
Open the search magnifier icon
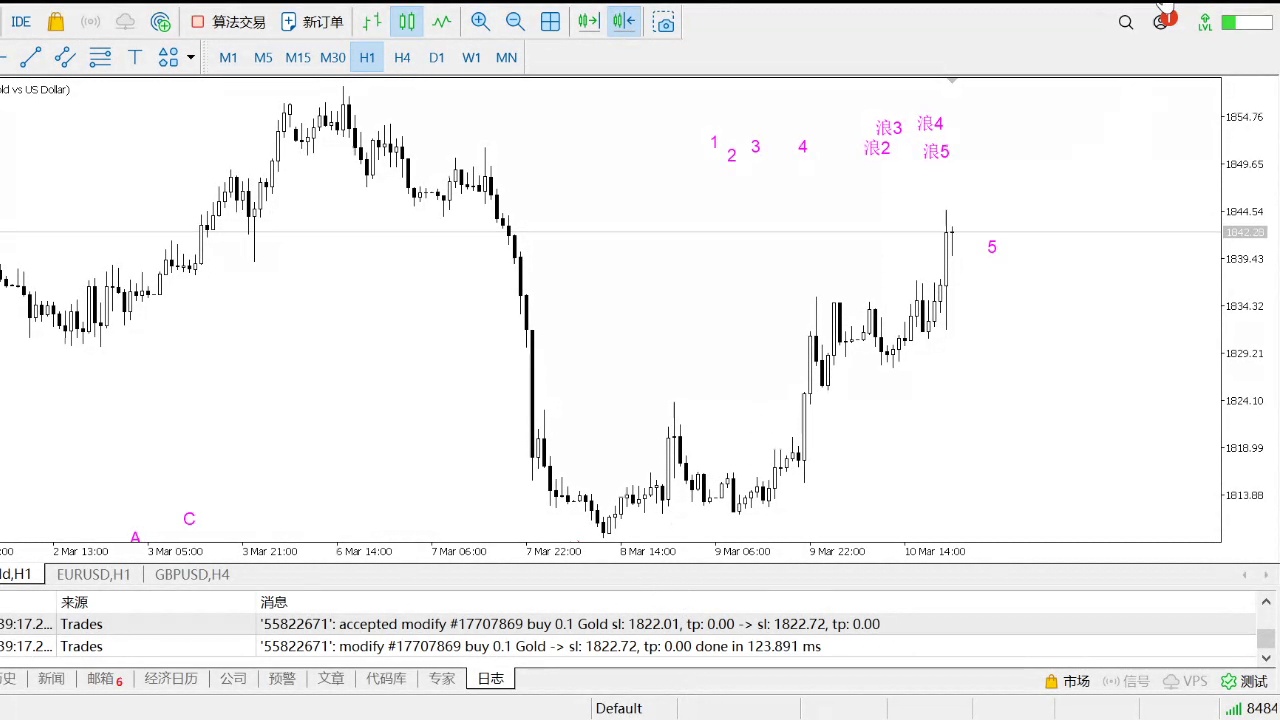coord(1126,22)
